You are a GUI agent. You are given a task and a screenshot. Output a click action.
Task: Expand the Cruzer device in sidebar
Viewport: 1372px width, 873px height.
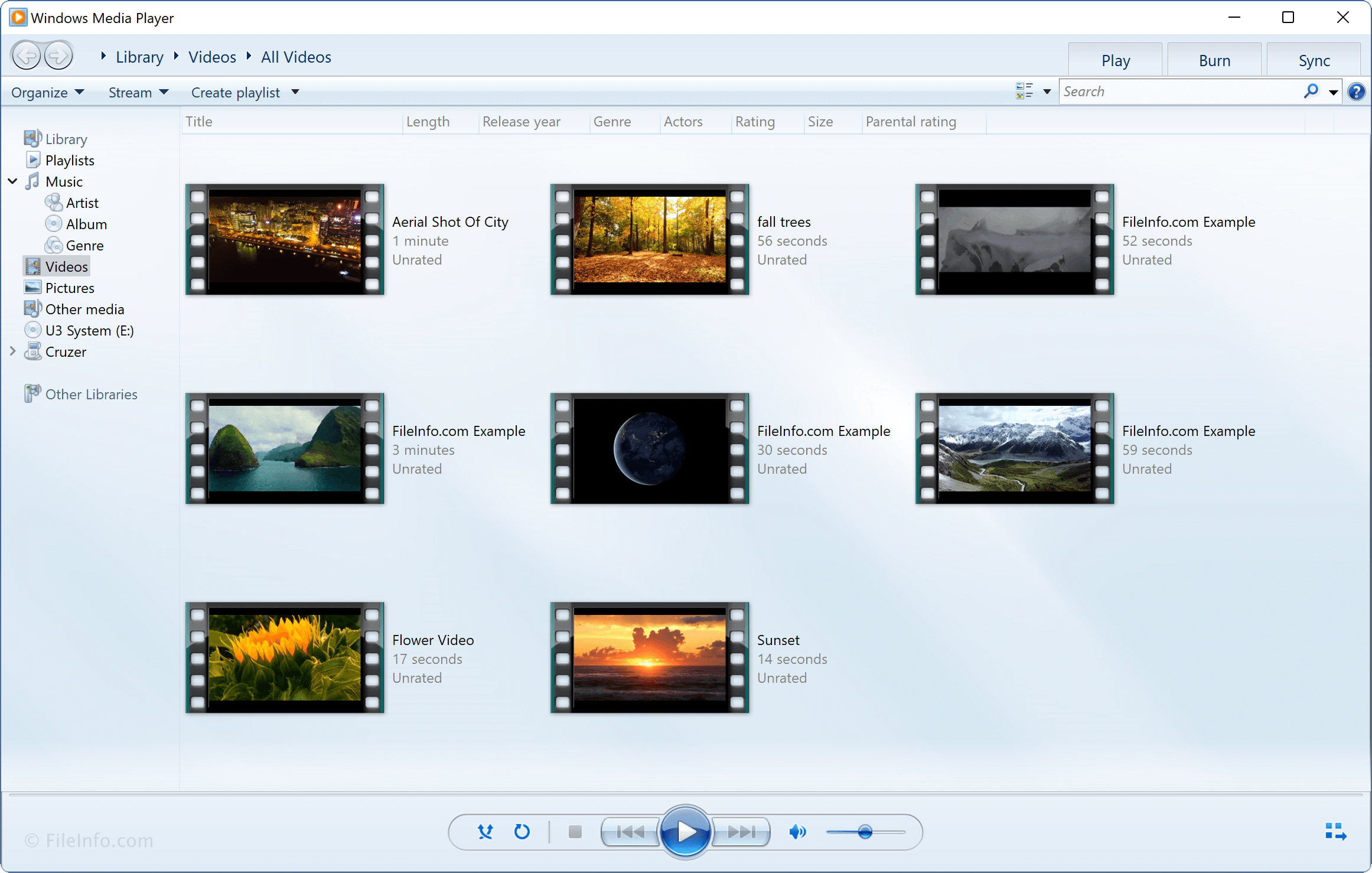pos(12,351)
